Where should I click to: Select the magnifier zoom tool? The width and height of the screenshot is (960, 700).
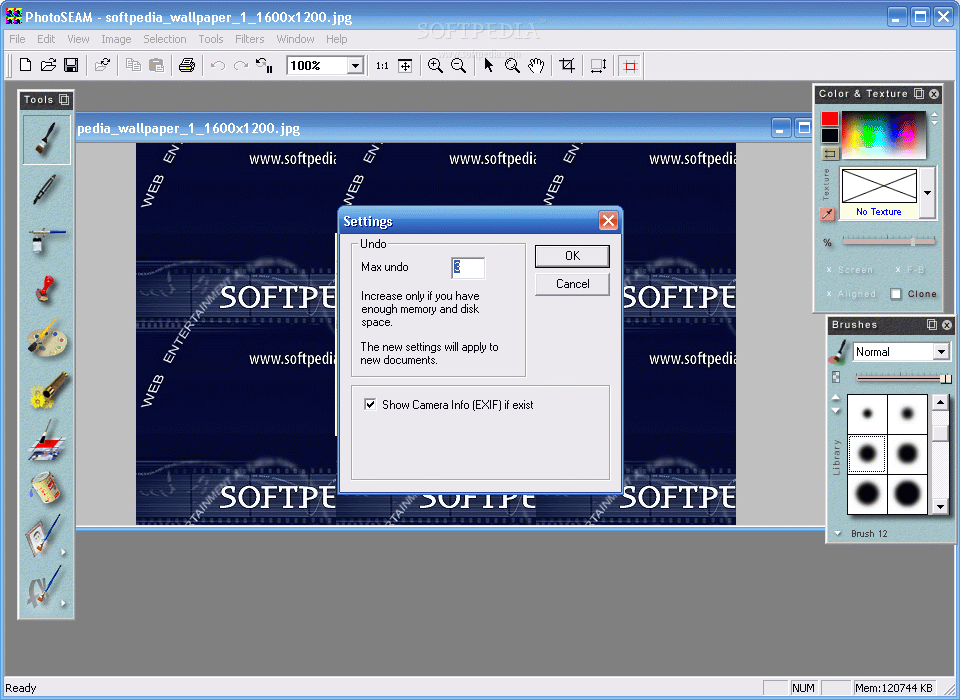point(512,66)
